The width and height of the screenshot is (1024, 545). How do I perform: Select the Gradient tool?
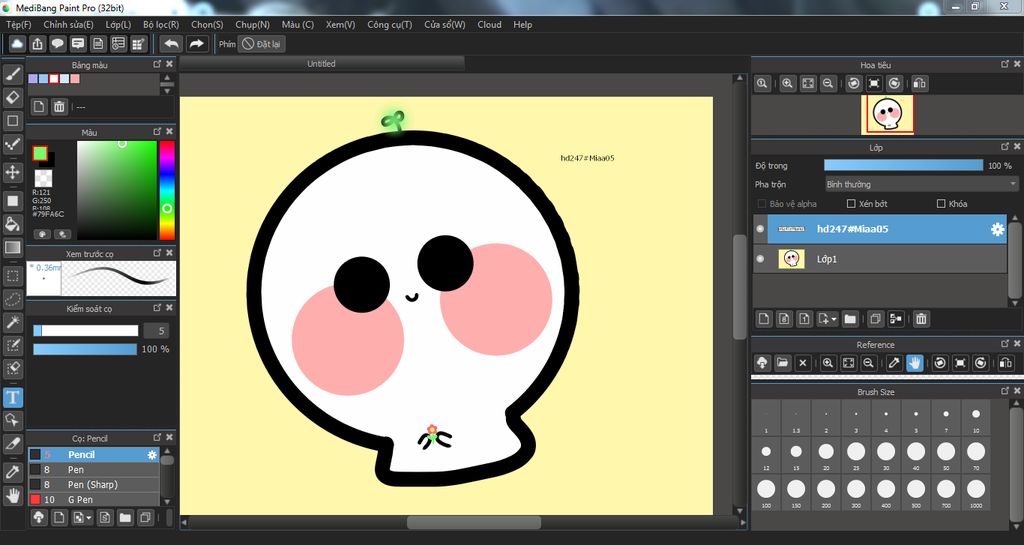point(13,247)
